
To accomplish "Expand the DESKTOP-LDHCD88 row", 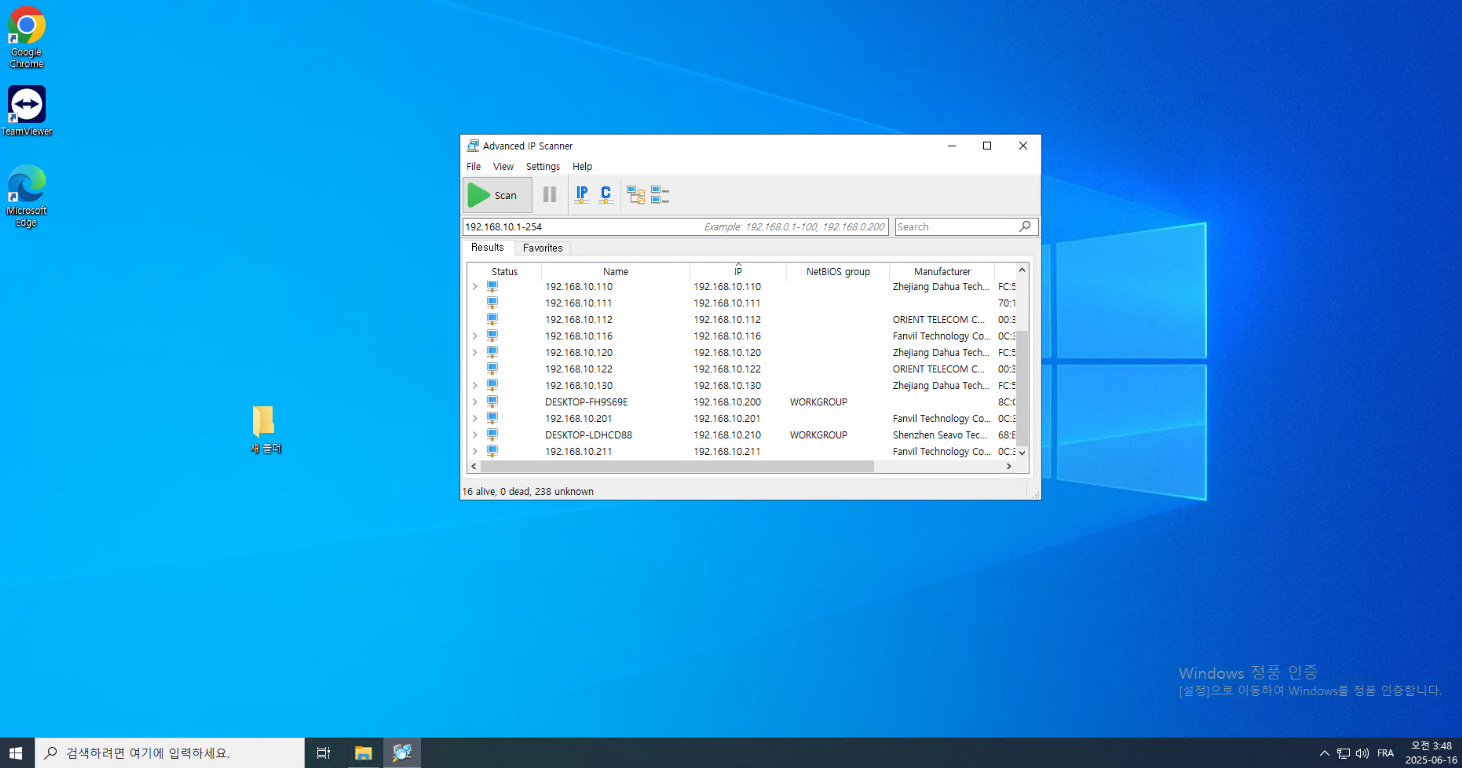I will 475,435.
